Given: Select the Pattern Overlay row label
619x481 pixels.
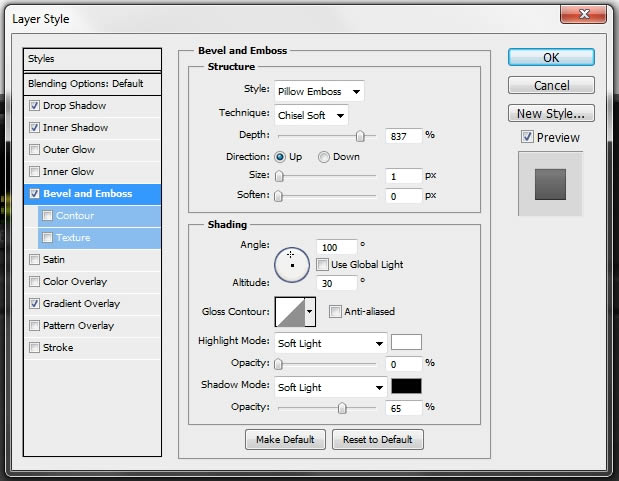Looking at the screenshot, I should click(78, 326).
